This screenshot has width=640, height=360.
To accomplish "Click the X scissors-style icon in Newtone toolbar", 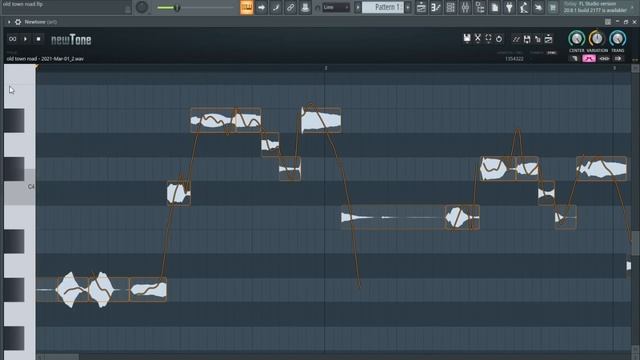I will pos(478,38).
